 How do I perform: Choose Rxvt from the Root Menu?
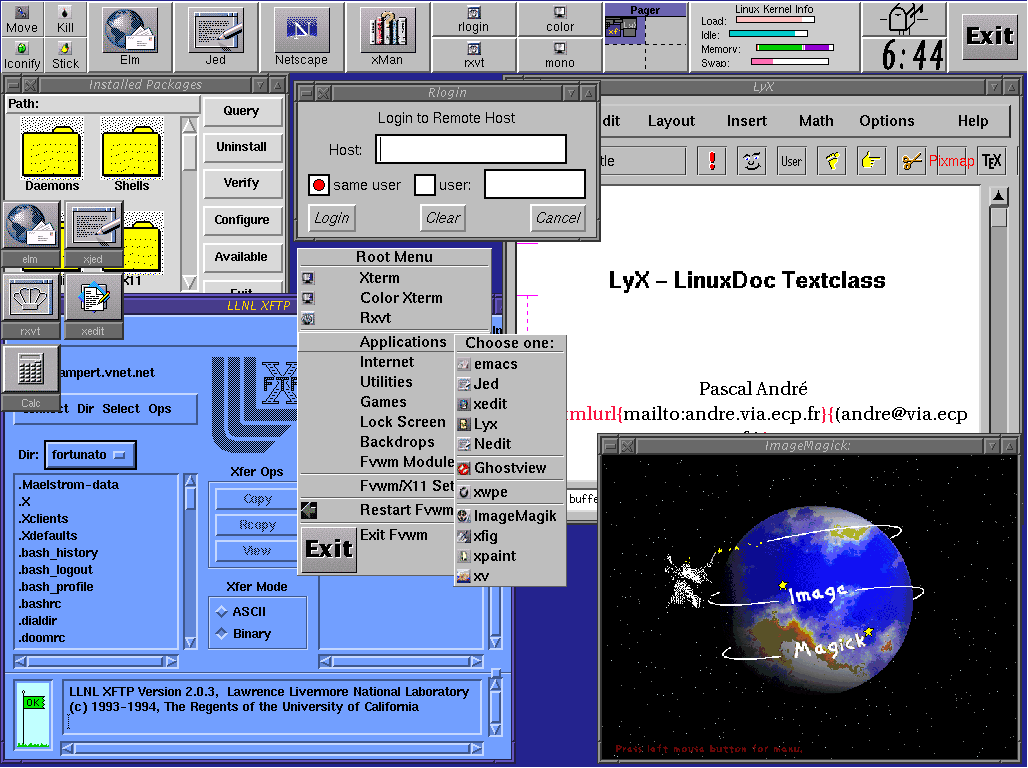395,318
